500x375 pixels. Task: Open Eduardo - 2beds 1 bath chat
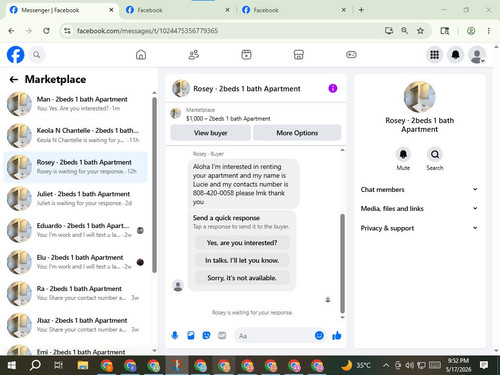[x=76, y=230]
